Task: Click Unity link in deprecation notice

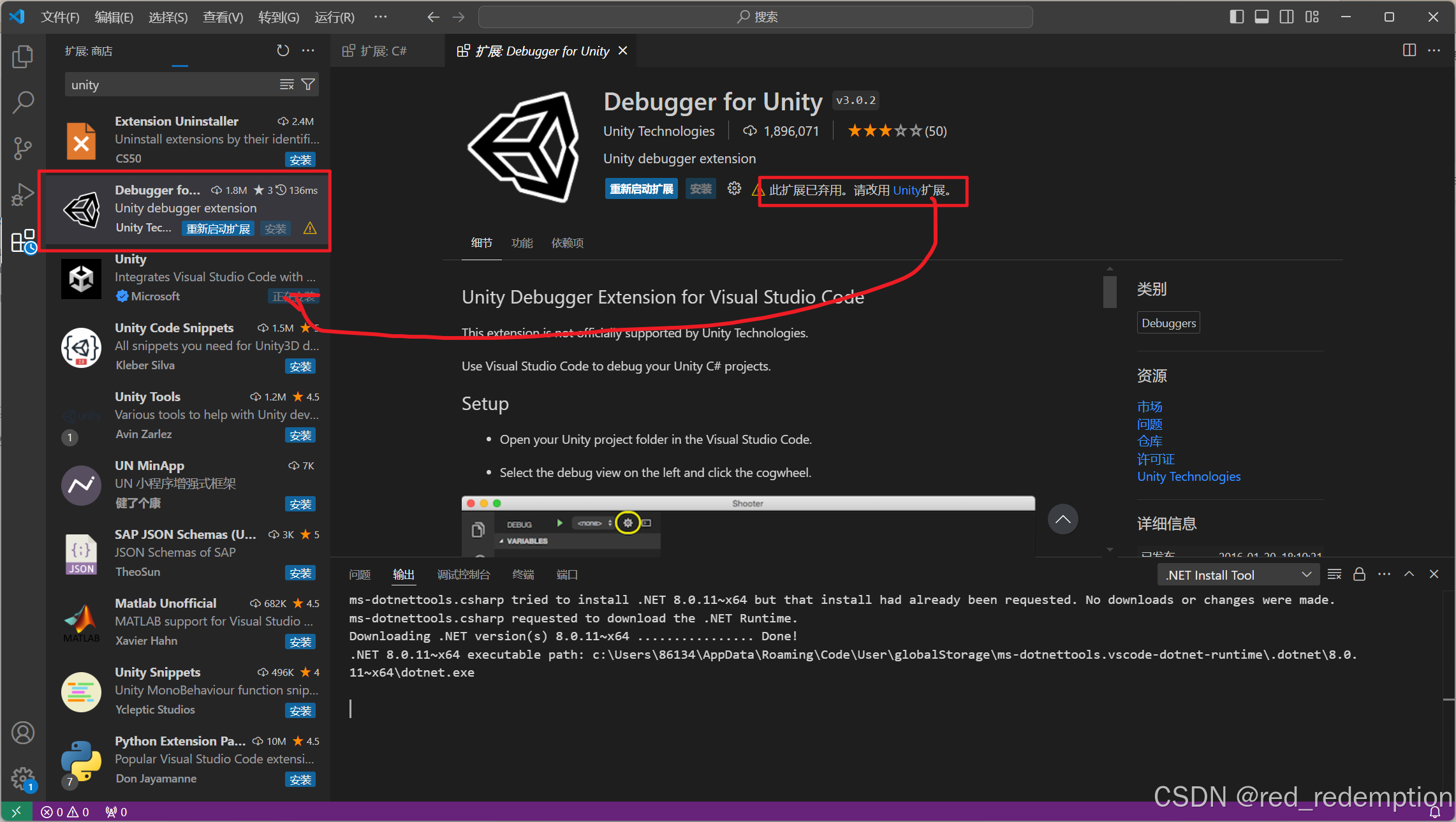Action: (906, 190)
